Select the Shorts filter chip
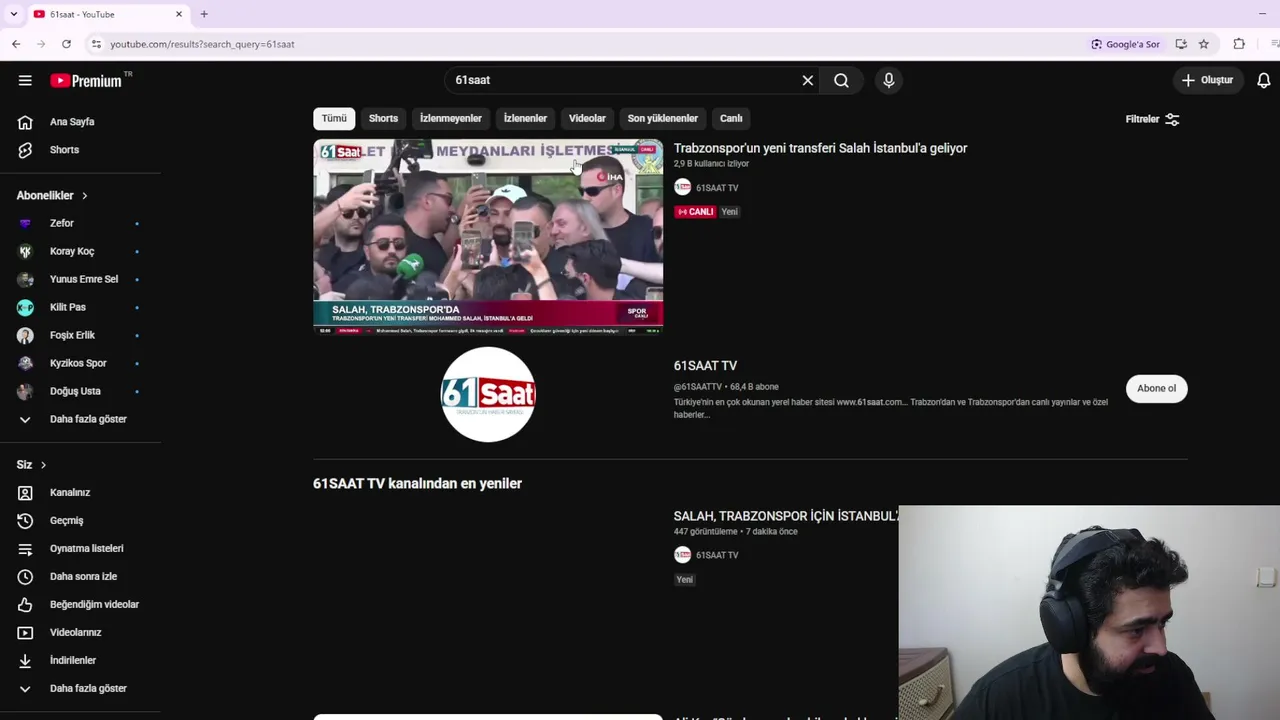Screen dimensions: 1280x720 click(383, 118)
